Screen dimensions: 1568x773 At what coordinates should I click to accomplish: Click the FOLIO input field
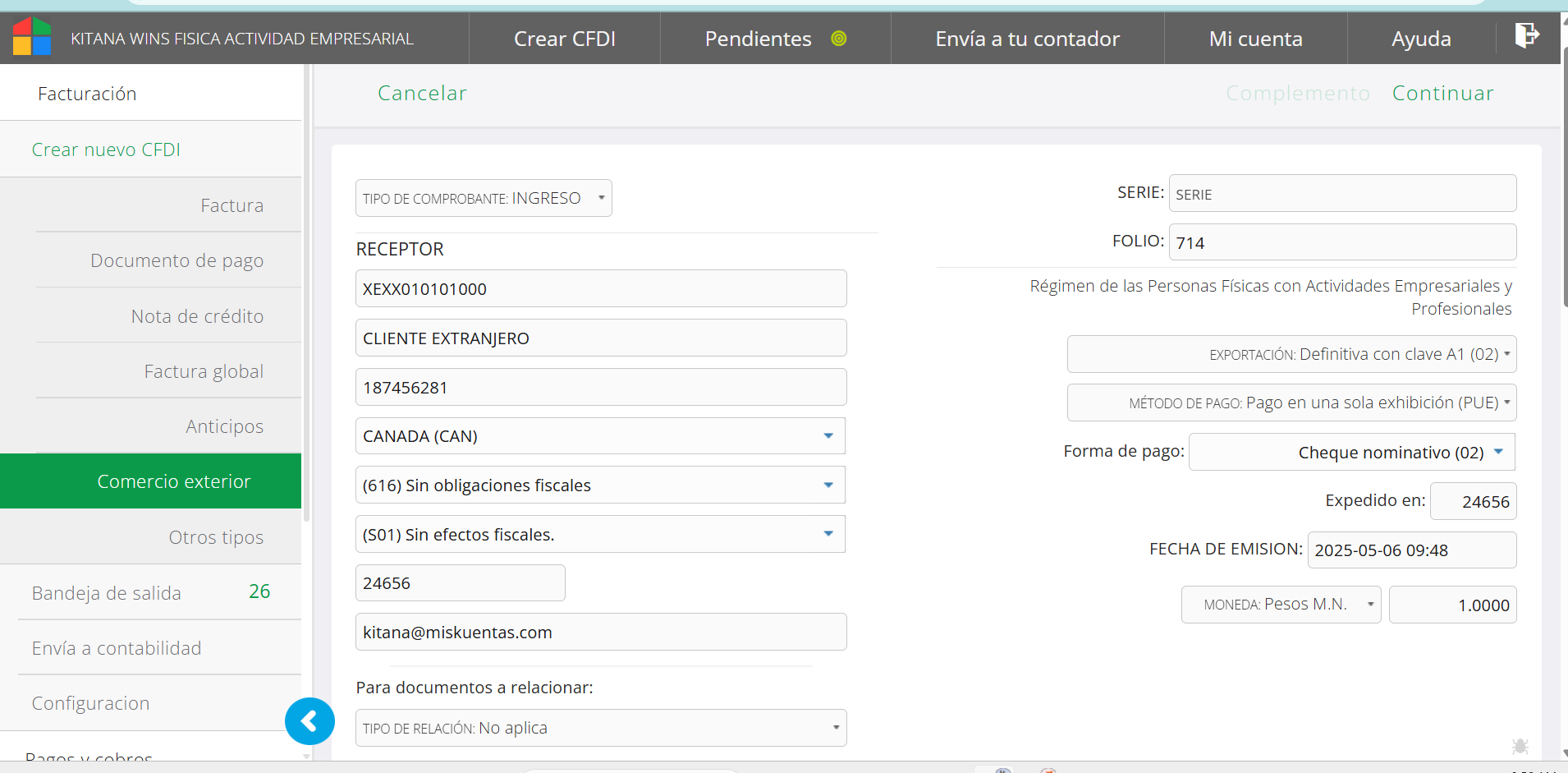(1341, 242)
